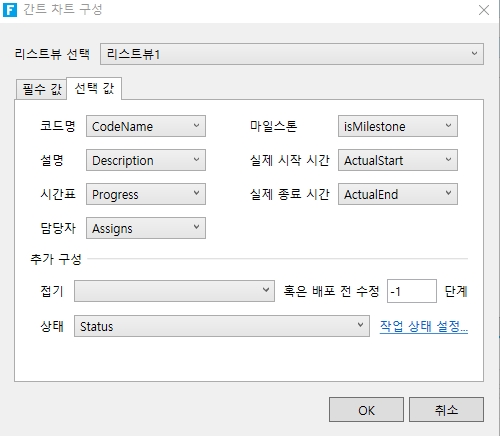
Task: Open the Description dropdown for 설명
Action: [146, 160]
